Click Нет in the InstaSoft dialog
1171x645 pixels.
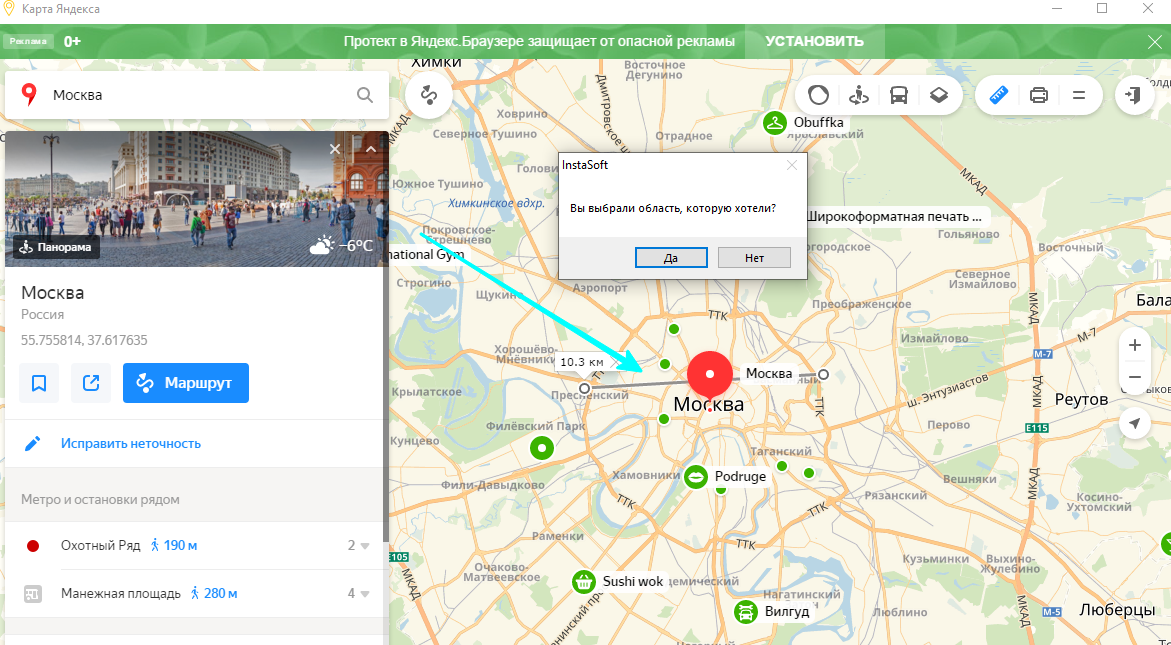754,258
